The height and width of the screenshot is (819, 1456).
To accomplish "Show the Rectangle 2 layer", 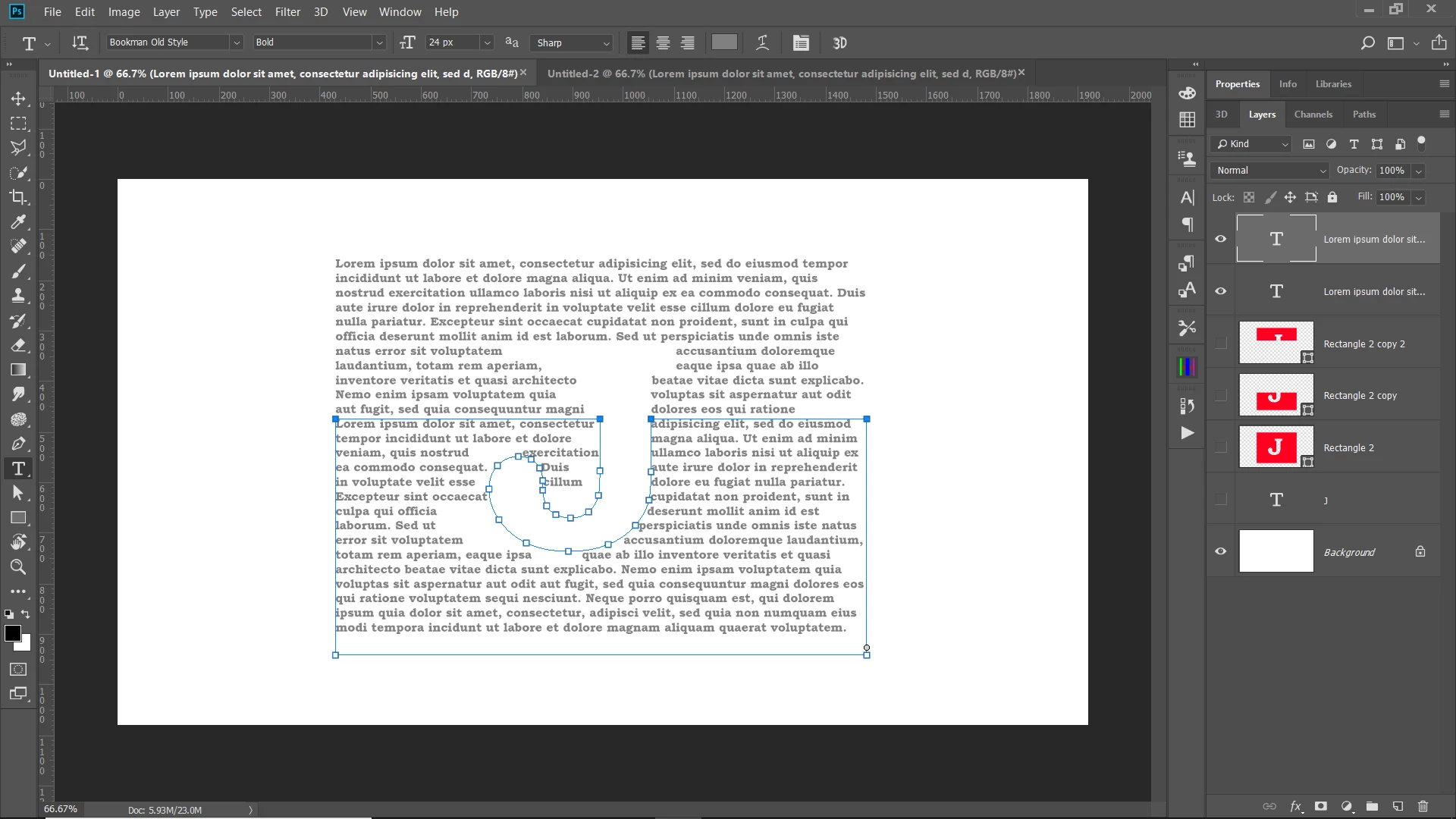I will (1220, 447).
